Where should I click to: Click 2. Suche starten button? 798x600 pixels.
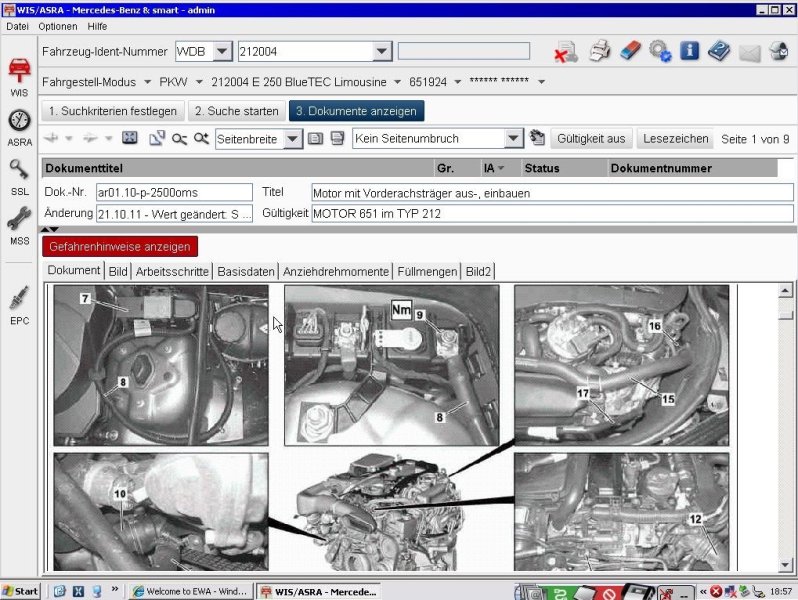click(x=237, y=111)
